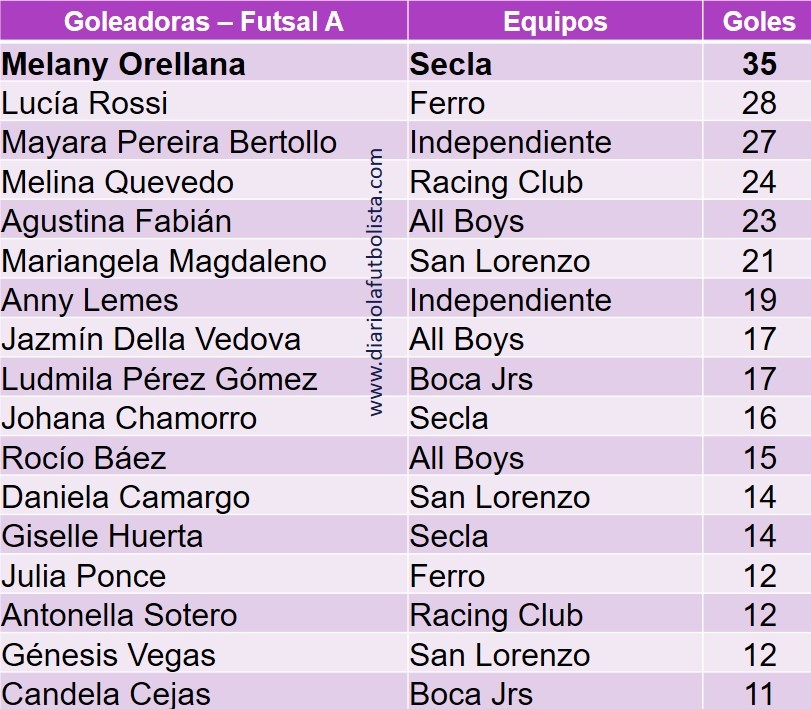Select the Independiente cell in Anny Lemes's row
Screen dimensions: 811x709
coord(510,300)
